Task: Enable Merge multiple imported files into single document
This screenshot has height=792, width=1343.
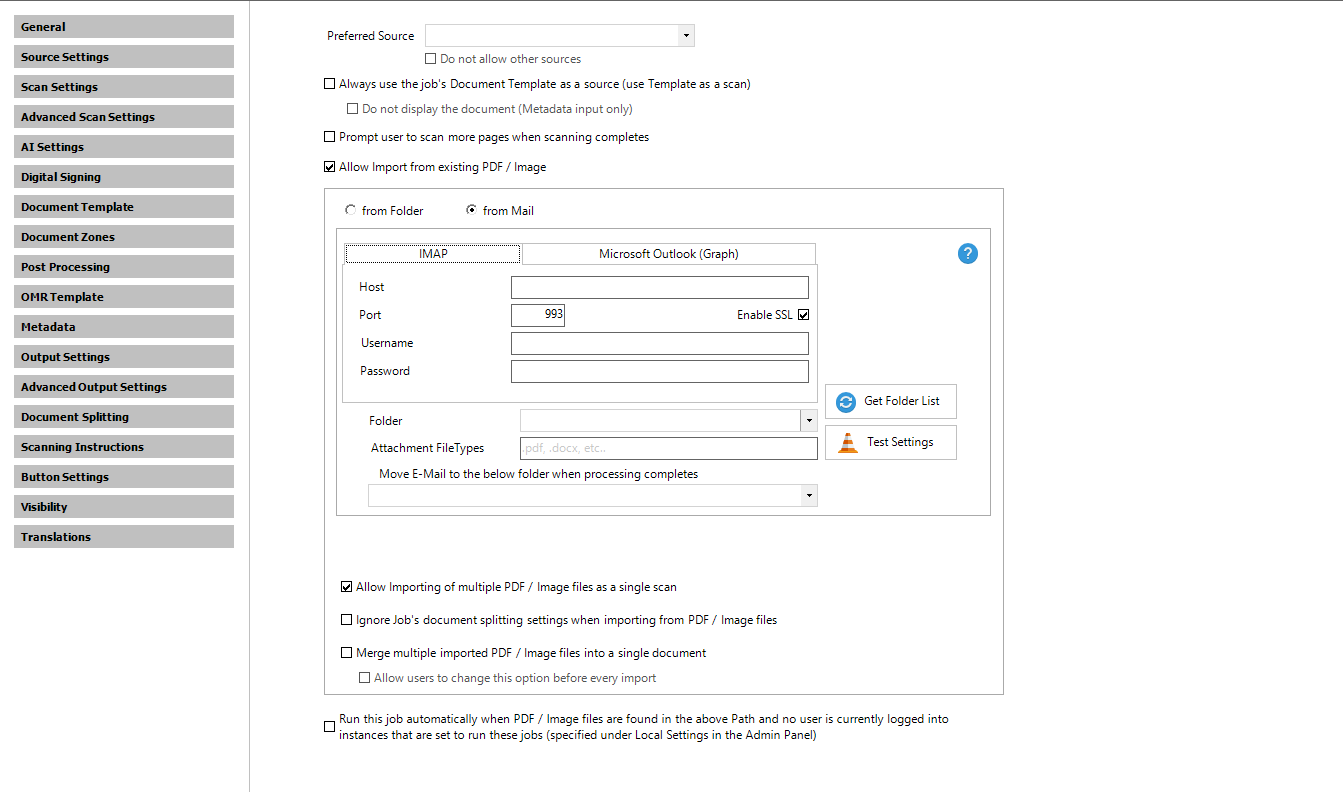Action: click(x=347, y=653)
